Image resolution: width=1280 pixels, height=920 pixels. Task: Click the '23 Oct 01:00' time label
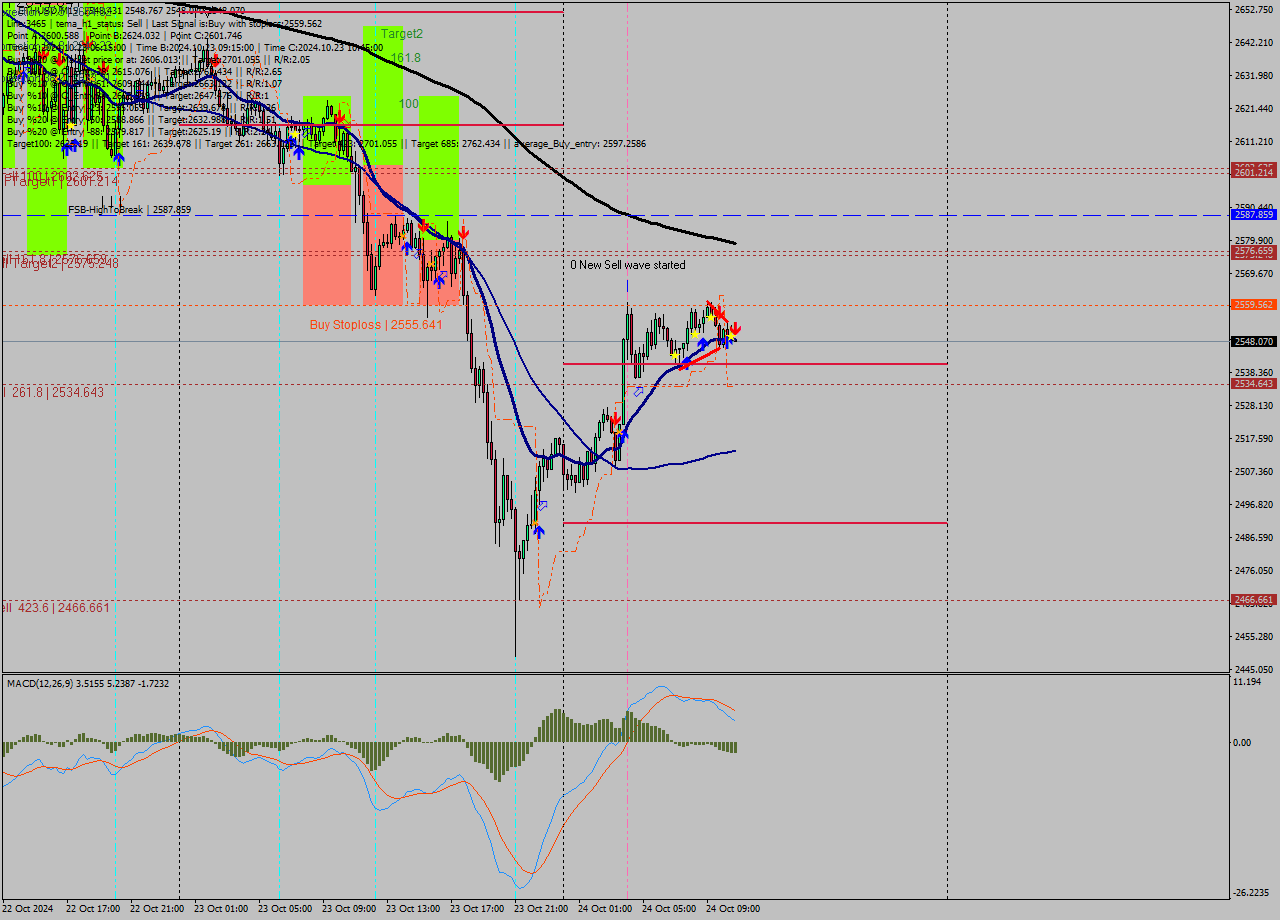(x=222, y=908)
